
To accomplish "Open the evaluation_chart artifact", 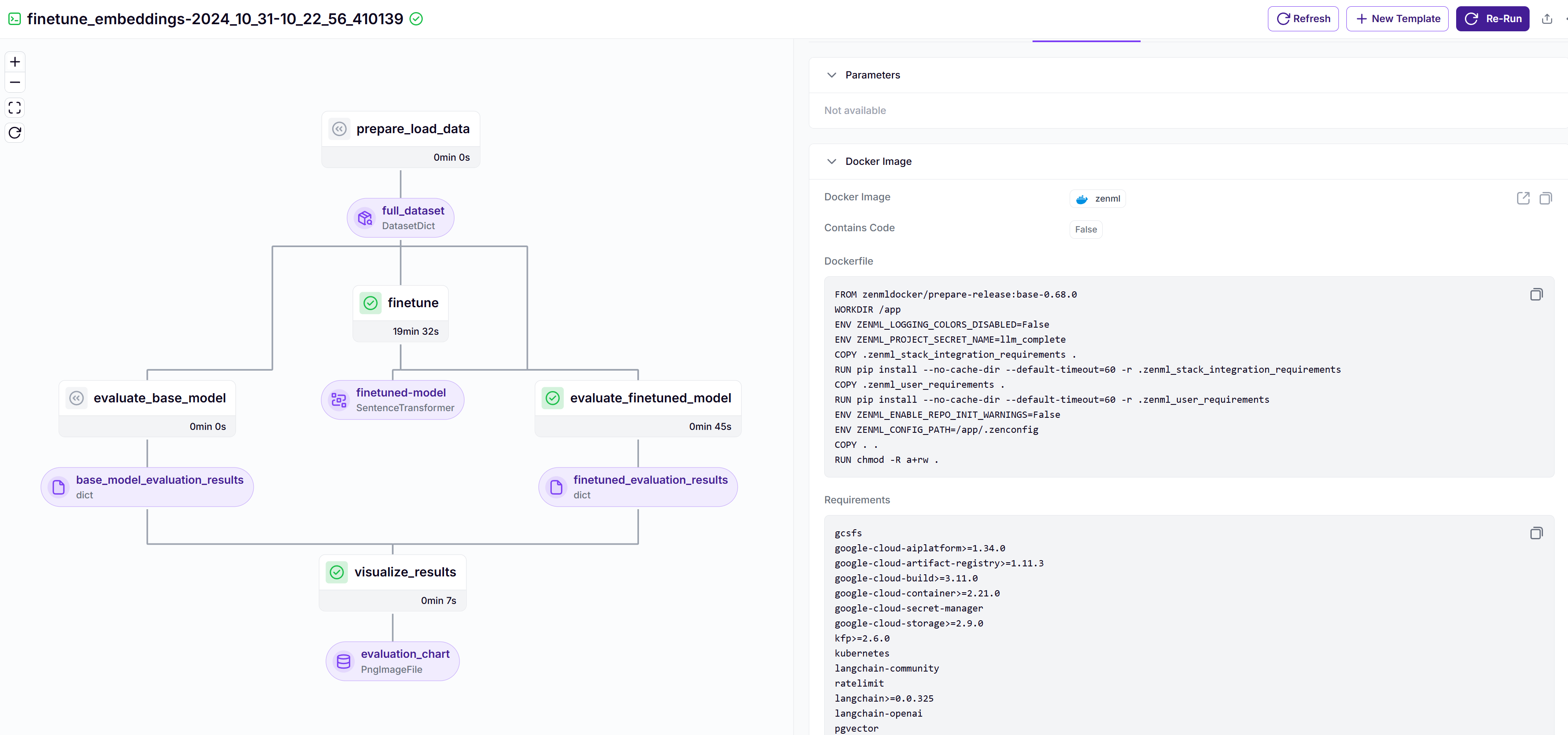I will tap(393, 661).
